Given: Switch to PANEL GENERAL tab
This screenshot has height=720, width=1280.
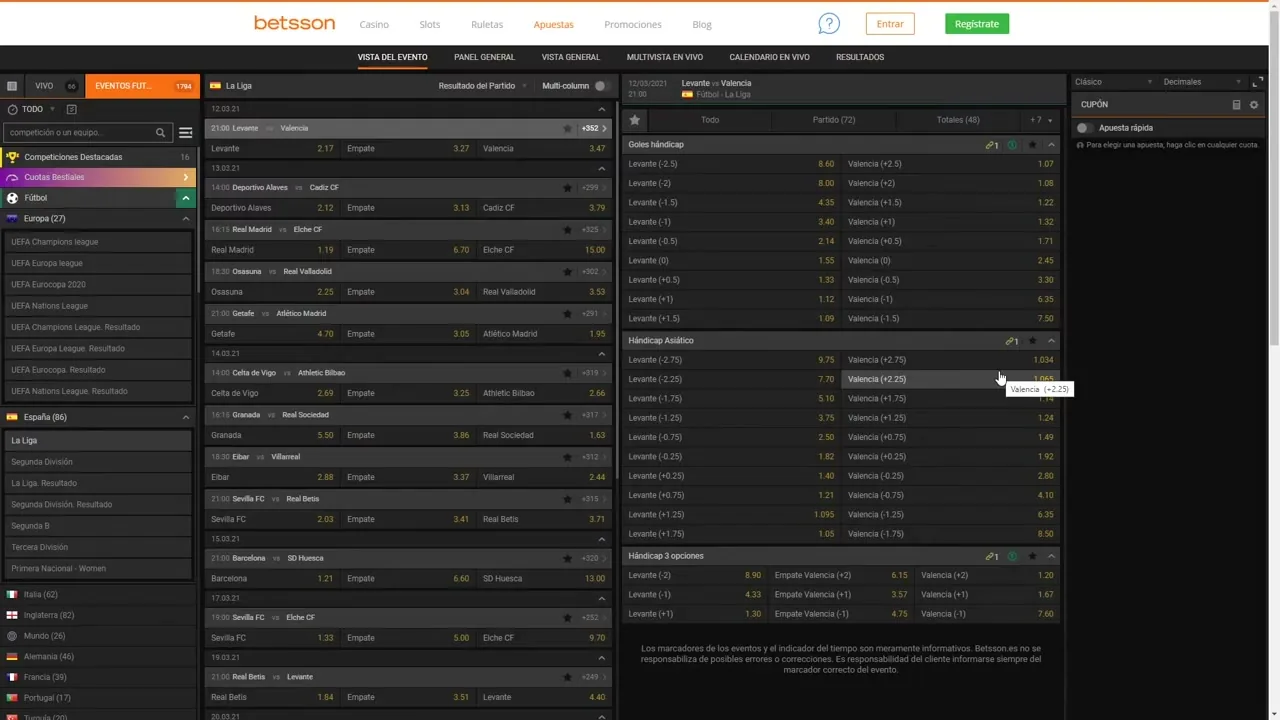Looking at the screenshot, I should pos(484,57).
